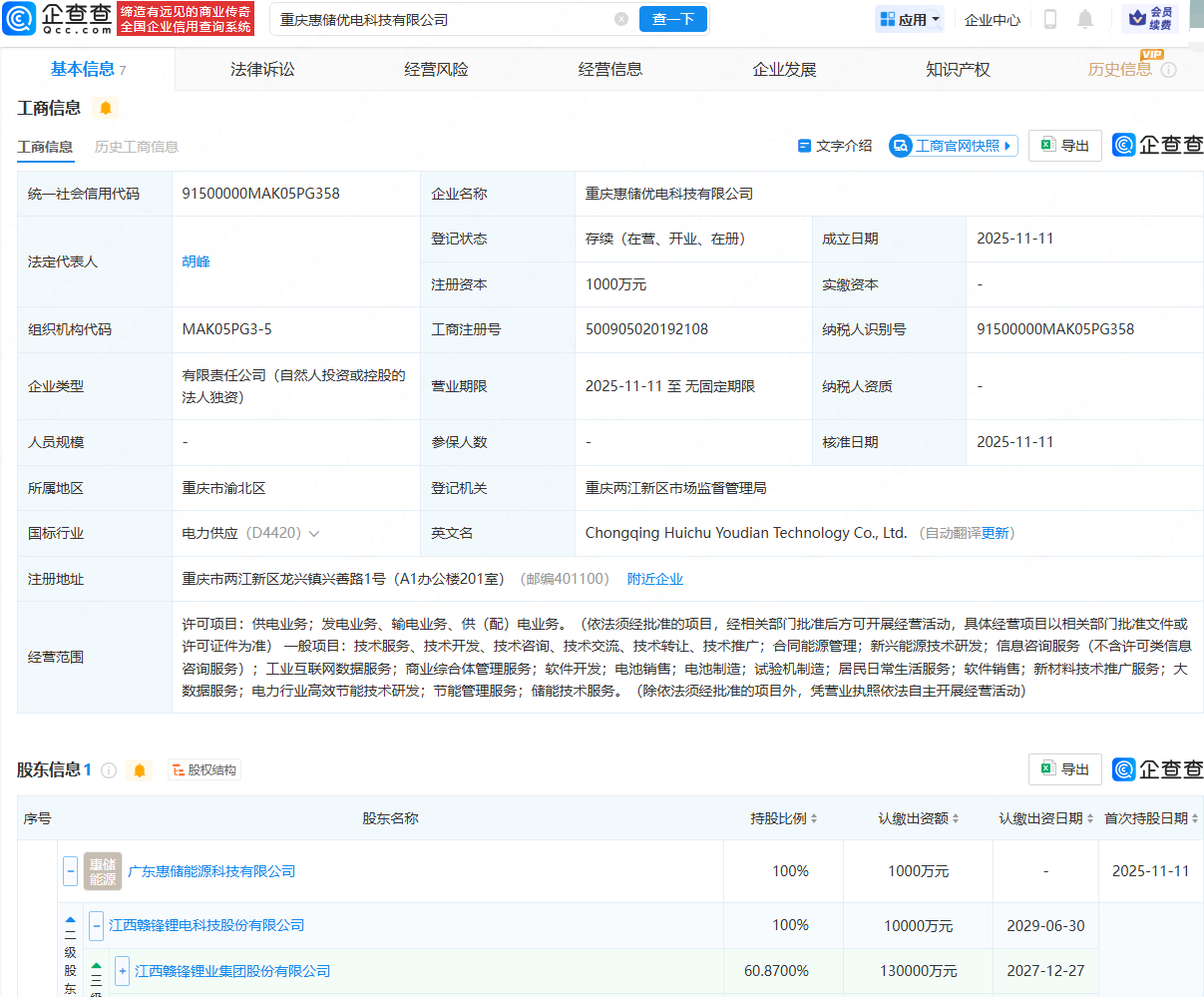1204x997 pixels.
Task: Open the 应用 dropdown menu
Action: pyautogui.click(x=910, y=19)
